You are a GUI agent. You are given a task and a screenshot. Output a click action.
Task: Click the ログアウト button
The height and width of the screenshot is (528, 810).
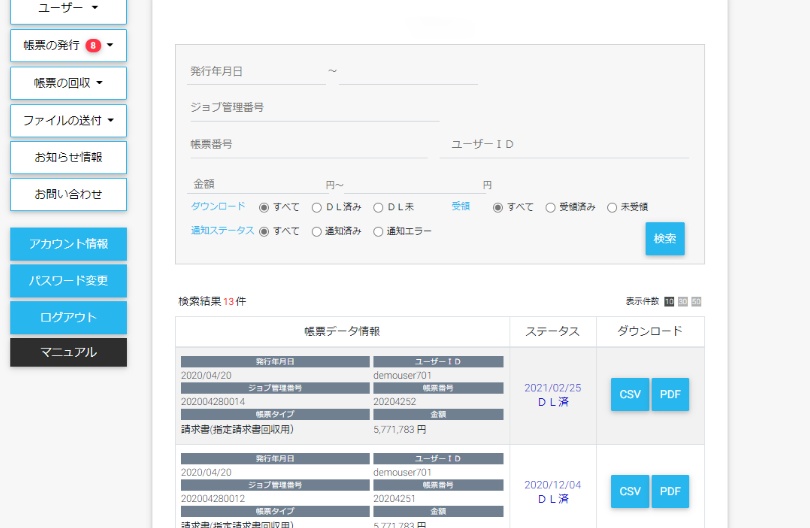(x=68, y=317)
